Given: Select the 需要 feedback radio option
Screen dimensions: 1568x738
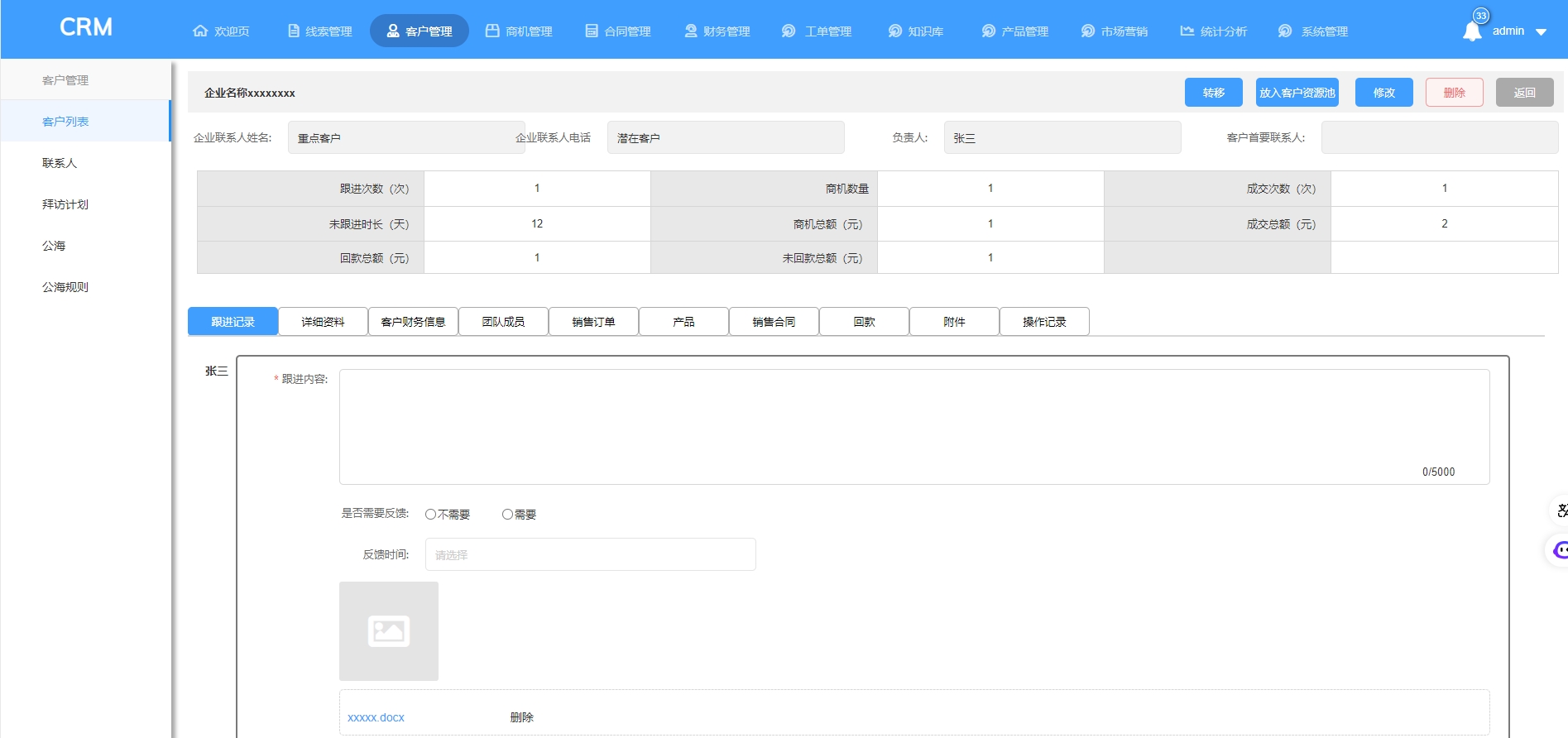Looking at the screenshot, I should coord(507,514).
